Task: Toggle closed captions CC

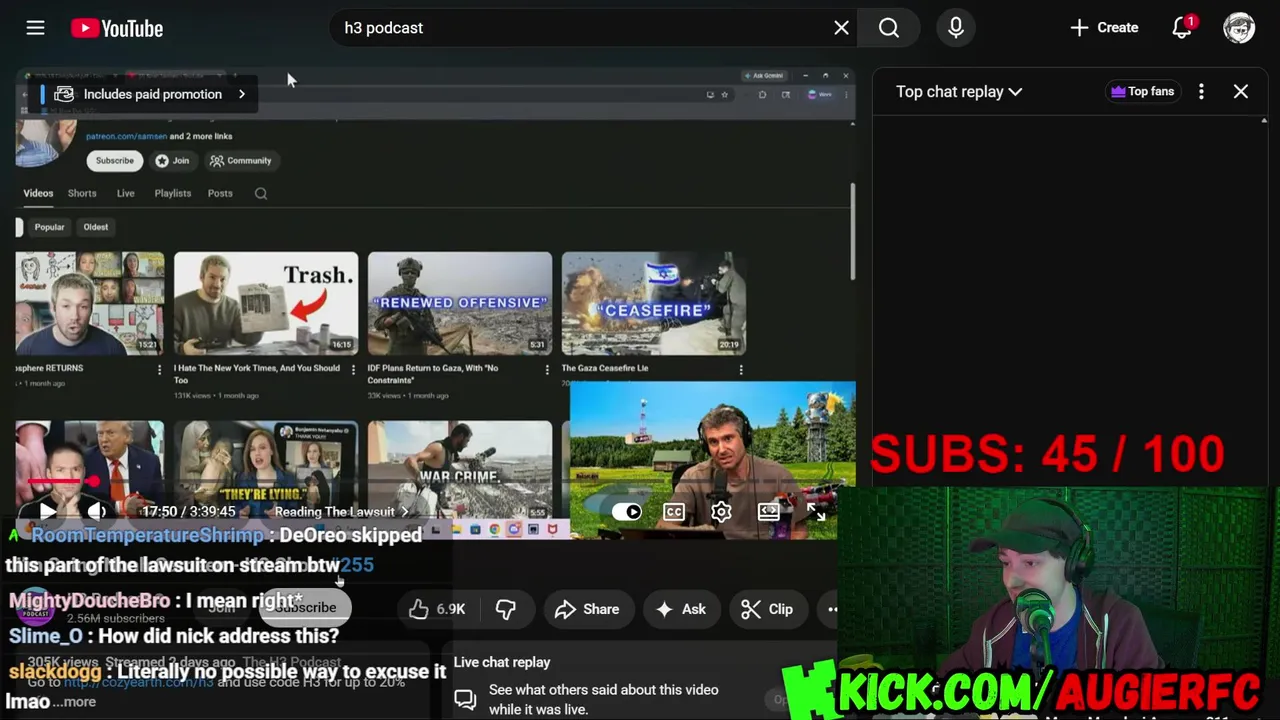Action: 674,512
